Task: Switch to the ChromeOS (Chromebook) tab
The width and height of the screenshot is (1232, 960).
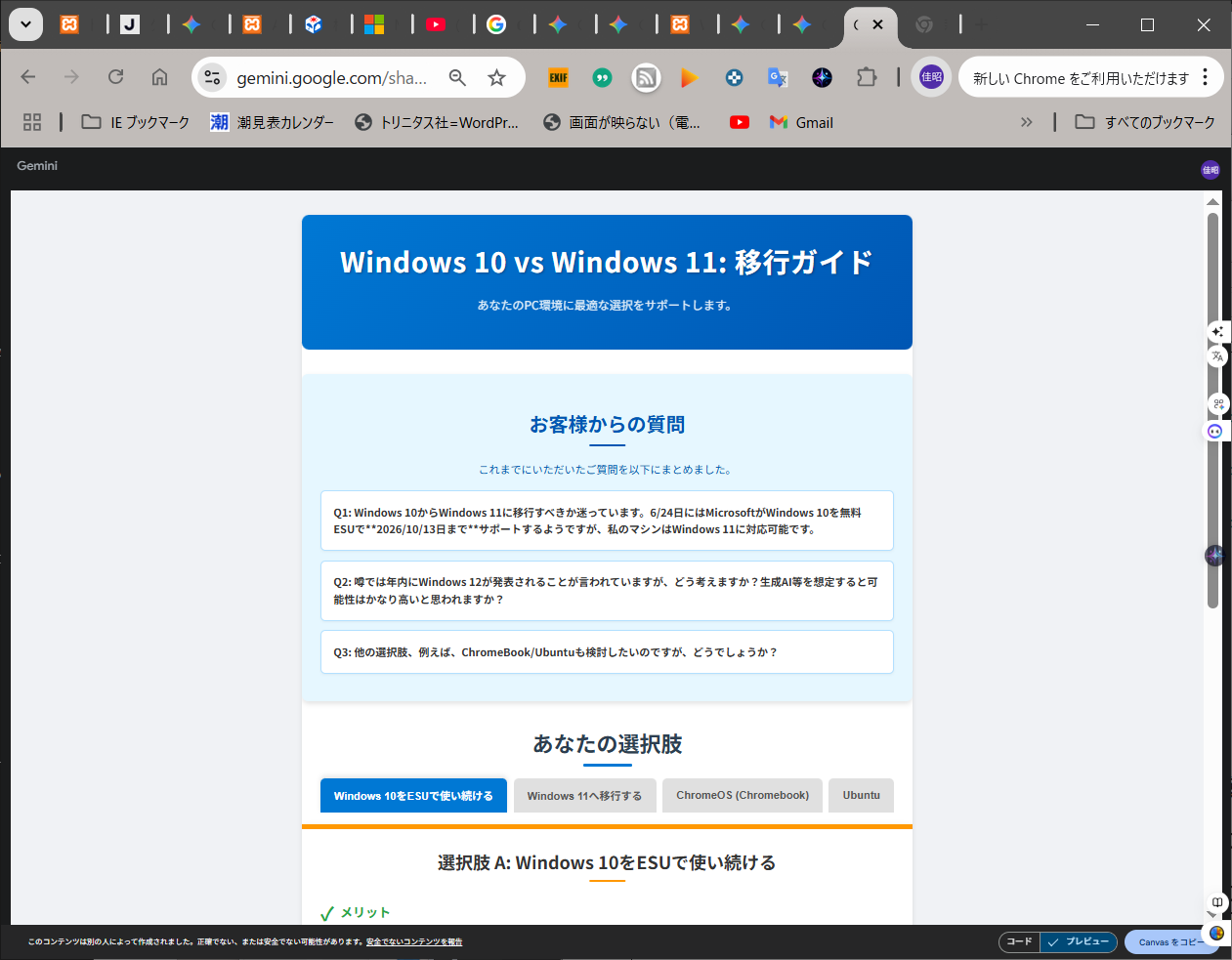Action: [743, 796]
